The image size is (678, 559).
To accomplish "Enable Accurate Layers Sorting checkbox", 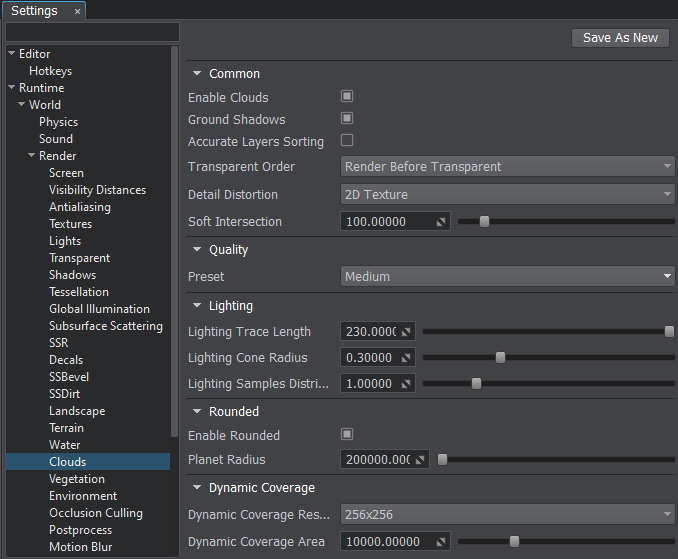I will pyautogui.click(x=347, y=141).
